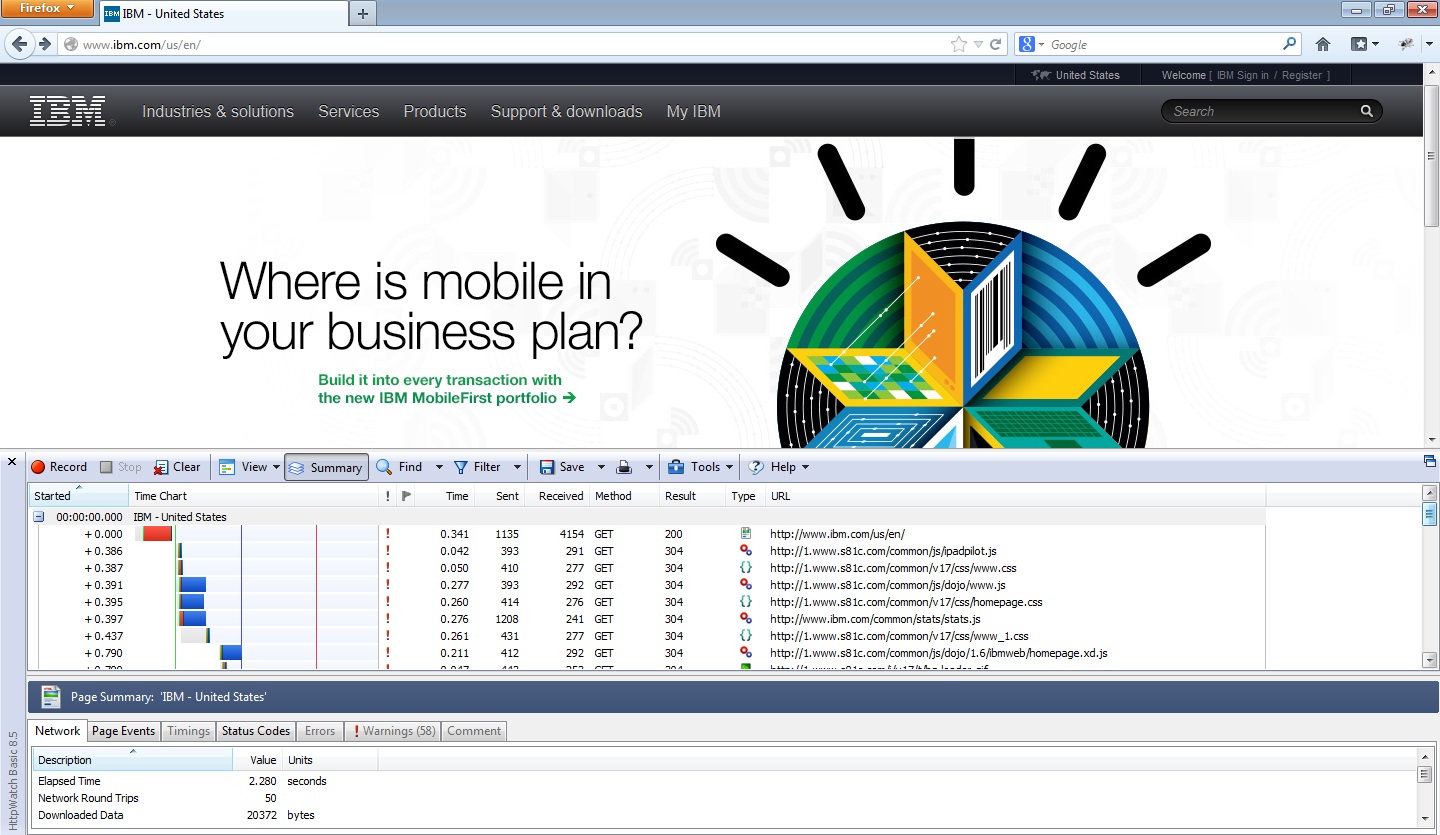
Task: Toggle the Summary pane button
Action: 326,467
